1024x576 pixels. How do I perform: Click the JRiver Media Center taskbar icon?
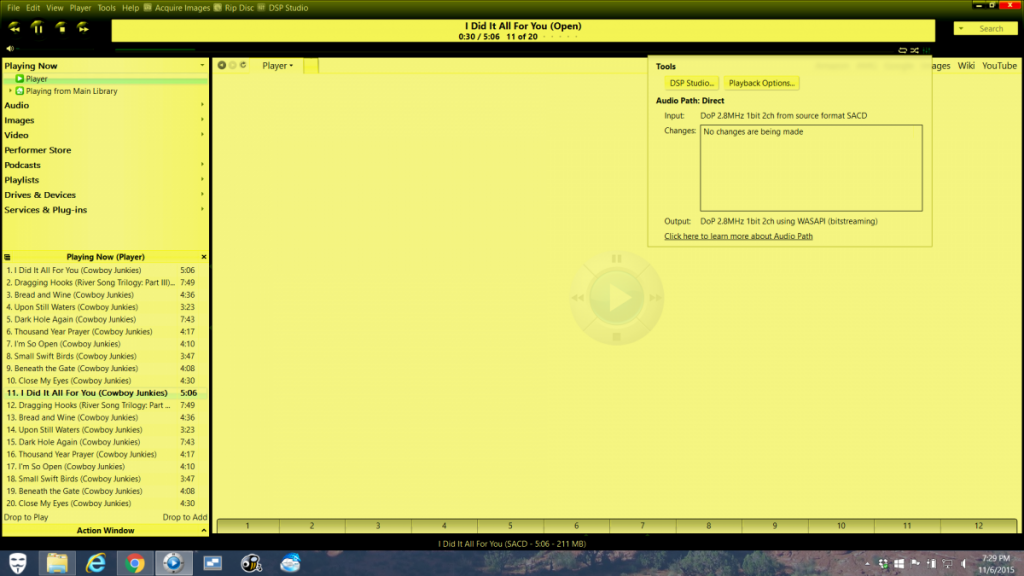pos(174,563)
